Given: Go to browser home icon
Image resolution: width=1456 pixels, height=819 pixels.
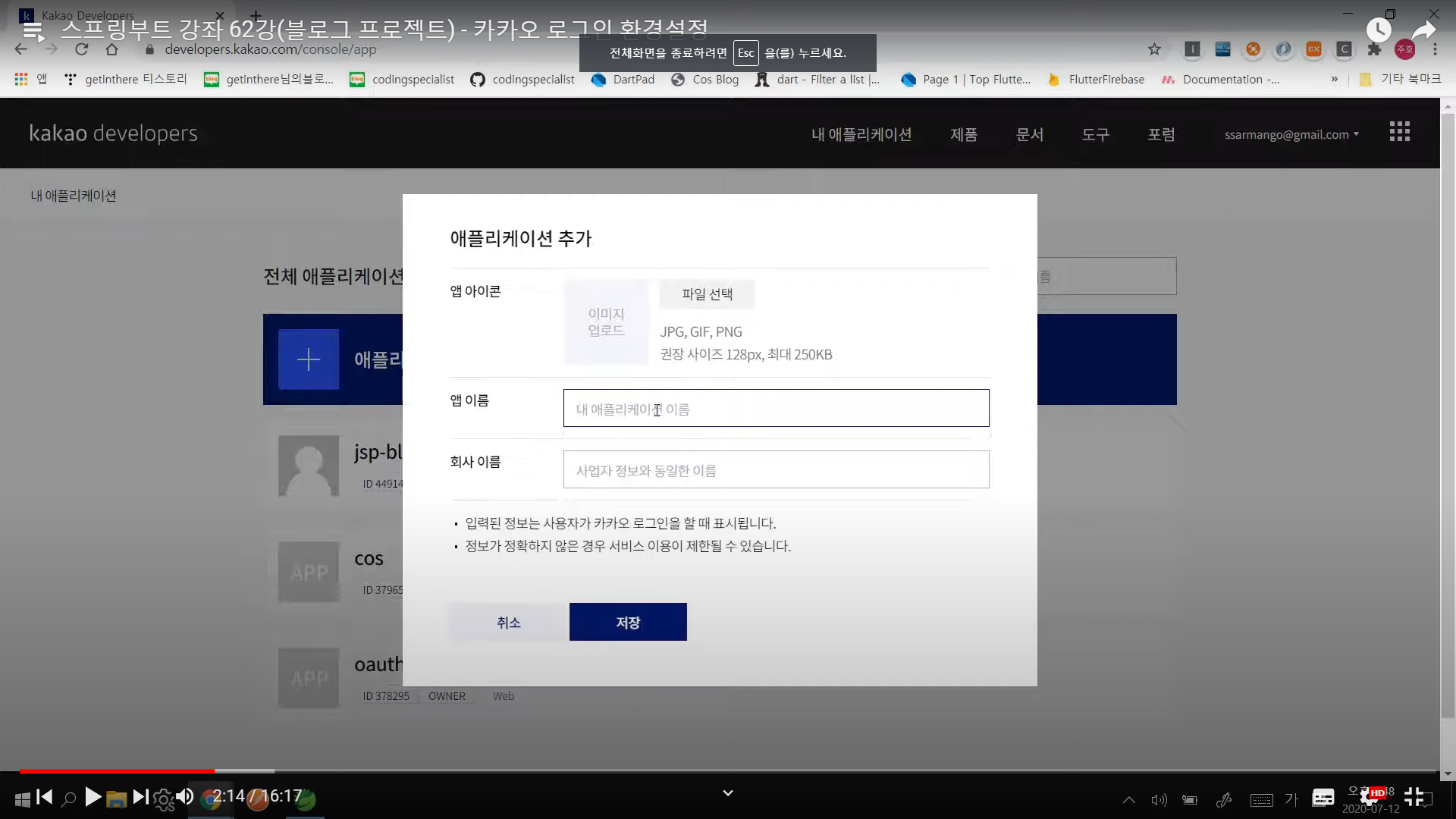Looking at the screenshot, I should (111, 49).
